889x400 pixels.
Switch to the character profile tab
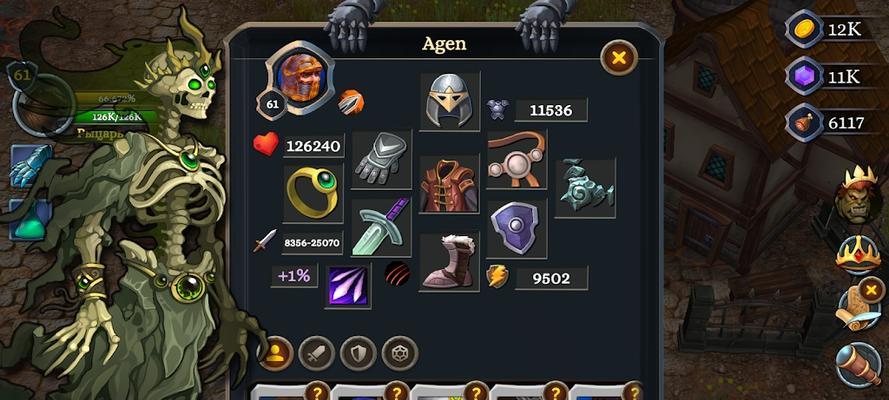coord(275,354)
